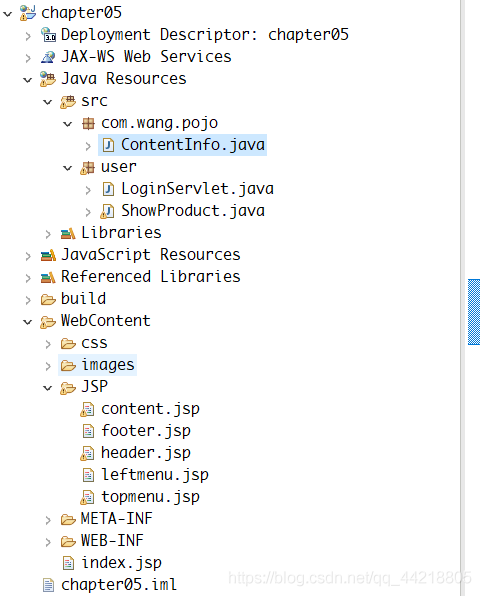
Task: Select the footer.jsp label
Action: pos(146,431)
